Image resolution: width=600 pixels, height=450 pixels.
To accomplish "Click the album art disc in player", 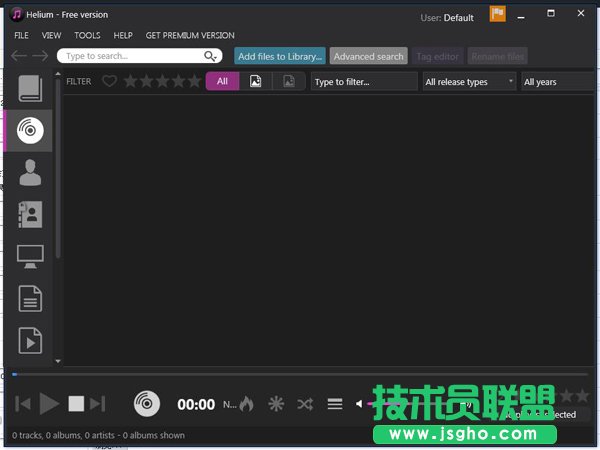I will pos(147,403).
